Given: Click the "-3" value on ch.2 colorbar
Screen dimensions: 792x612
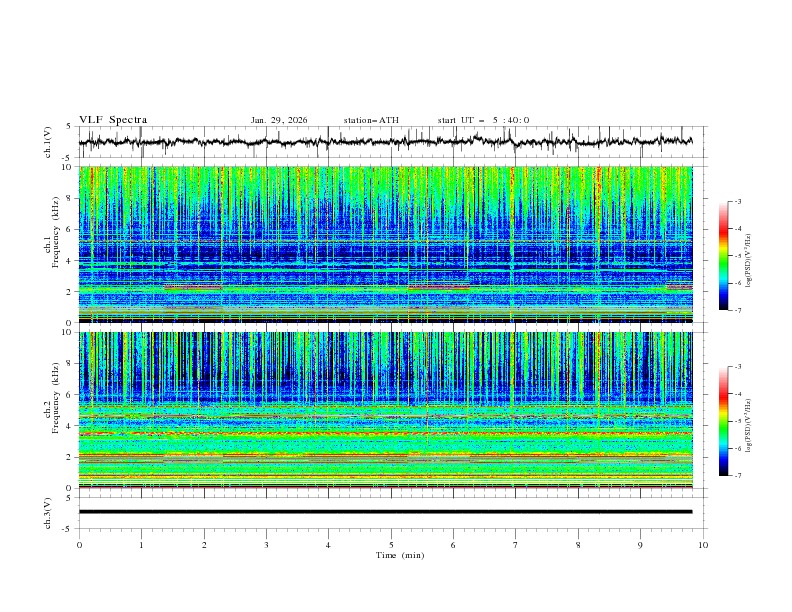Looking at the screenshot, I should pyautogui.click(x=738, y=367).
